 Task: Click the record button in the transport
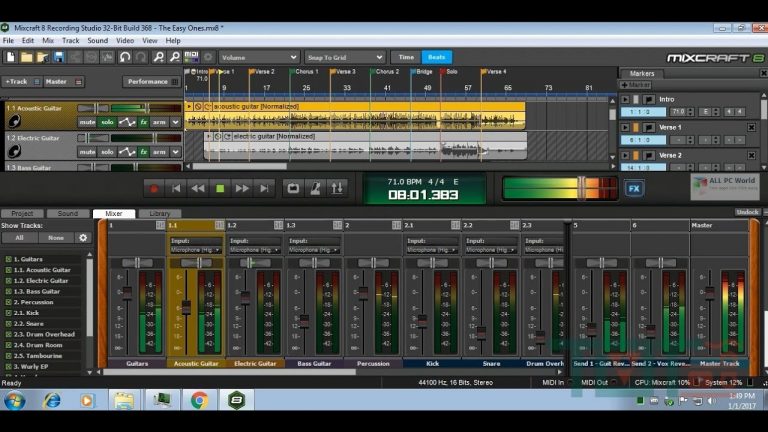pyautogui.click(x=154, y=189)
